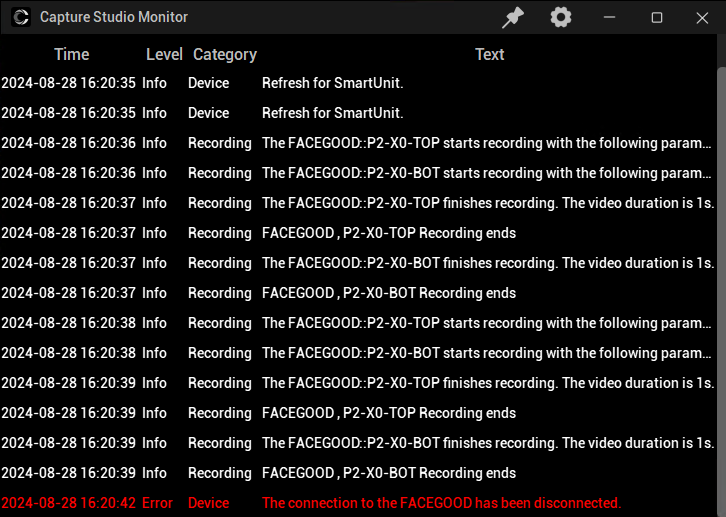Select 16:20:39 P2-X0-TOP finishes recording row

[358, 383]
